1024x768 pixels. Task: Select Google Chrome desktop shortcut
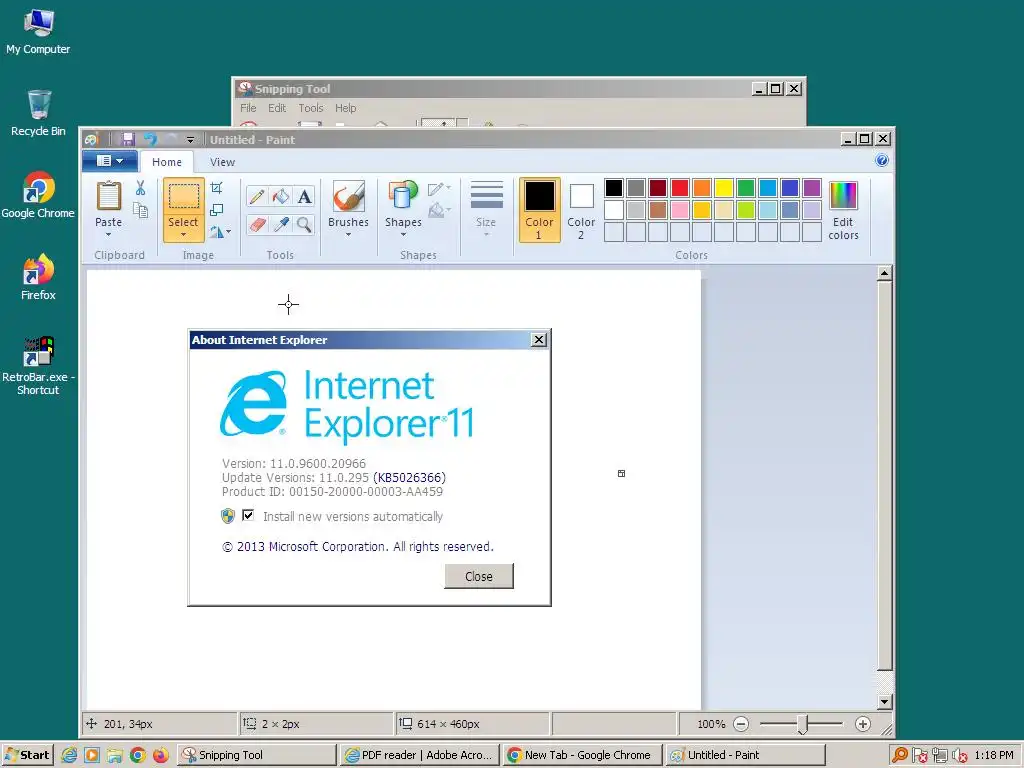38,195
